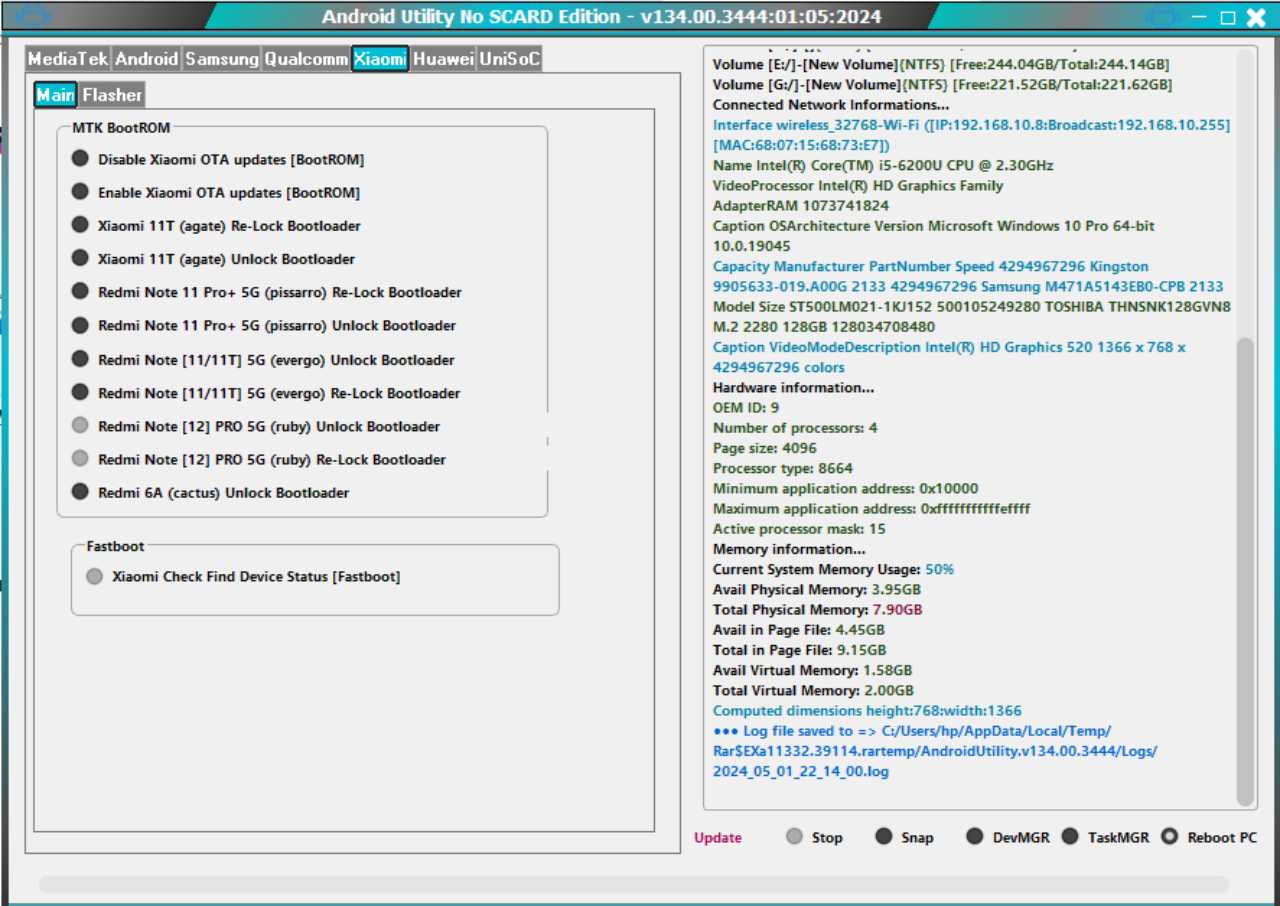Switch to the MediaTek tab
The image size is (1280, 906).
(x=68, y=59)
